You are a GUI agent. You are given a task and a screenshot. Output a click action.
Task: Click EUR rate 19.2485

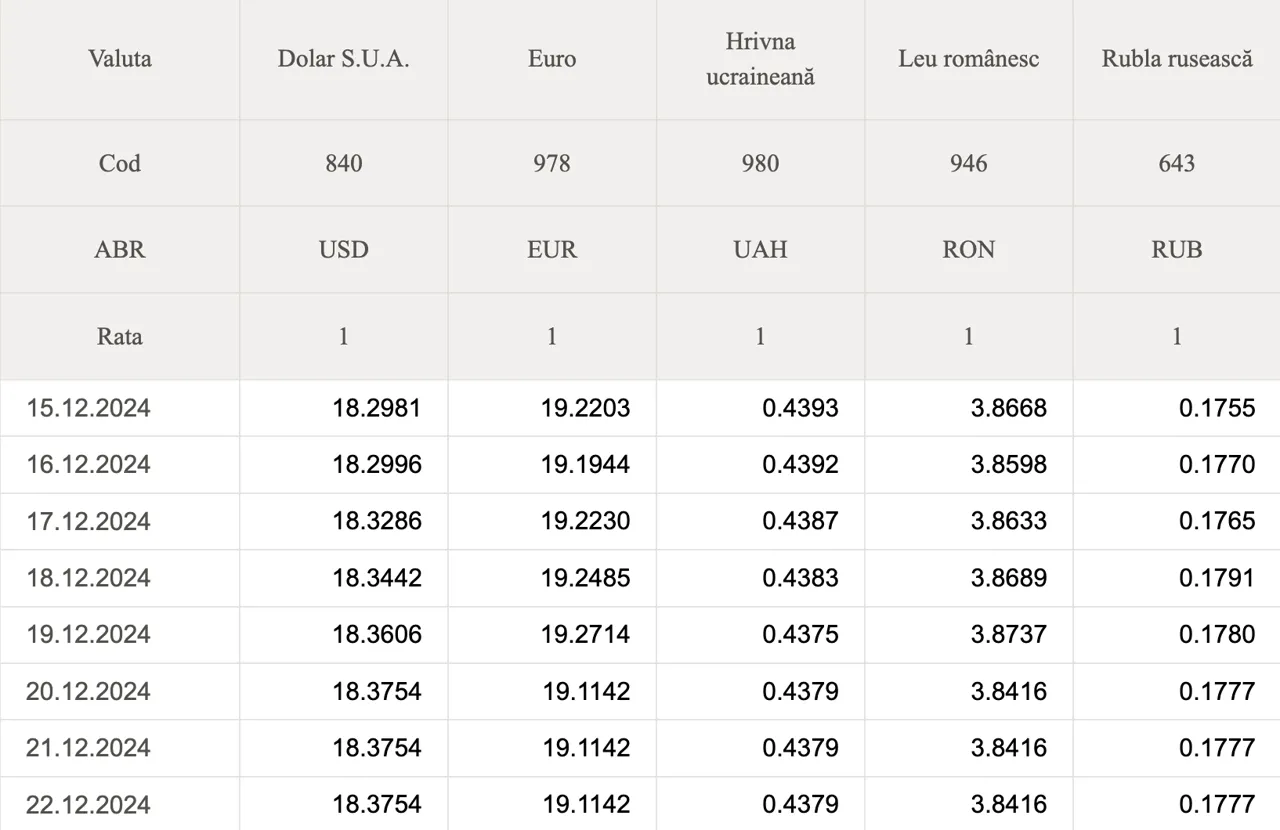click(586, 578)
